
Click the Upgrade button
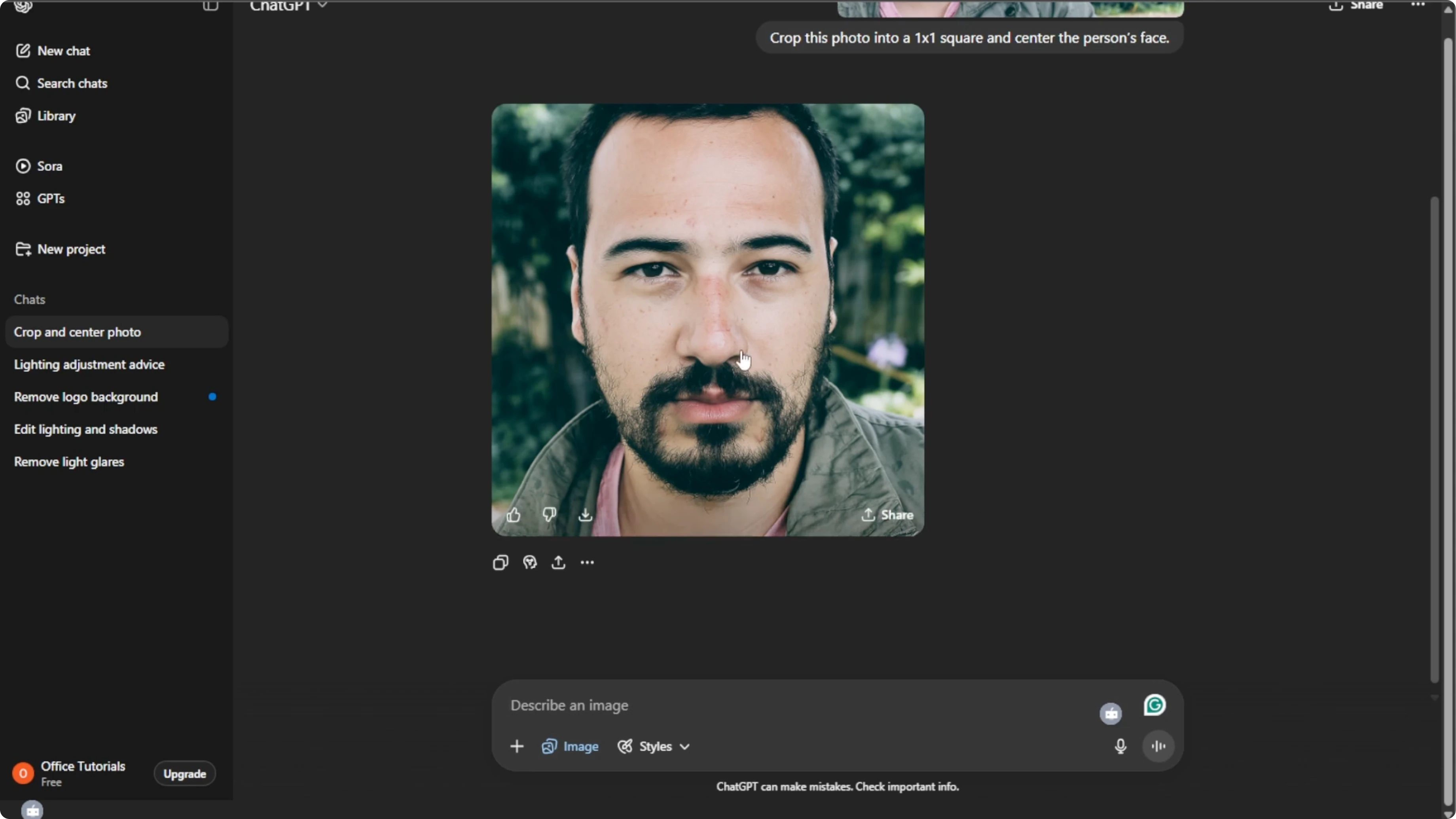point(185,774)
